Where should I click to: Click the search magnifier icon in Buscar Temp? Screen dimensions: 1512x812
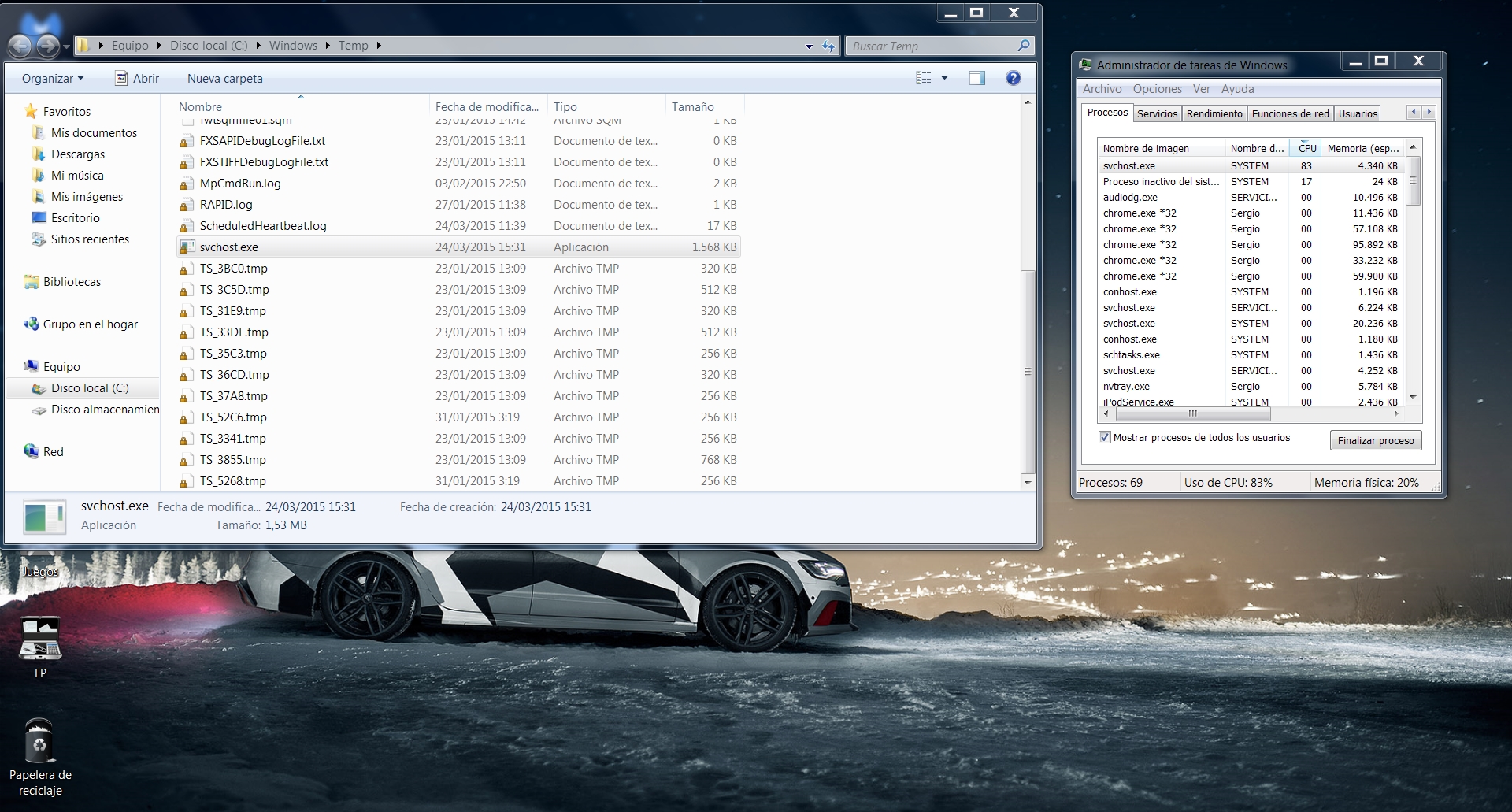click(x=1023, y=46)
